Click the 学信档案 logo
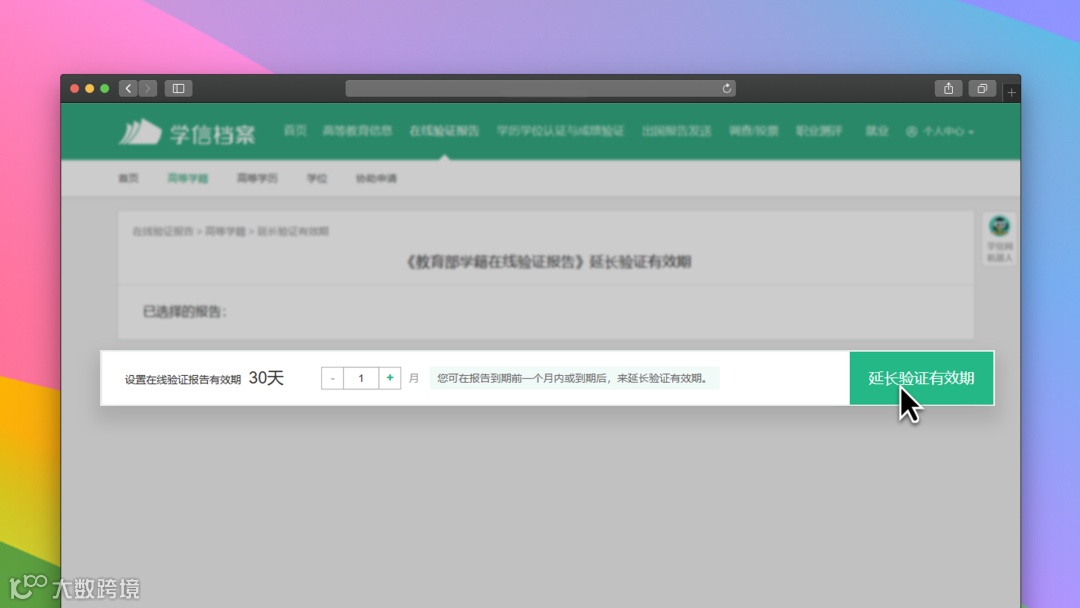The width and height of the screenshot is (1080, 608). pyautogui.click(x=187, y=132)
